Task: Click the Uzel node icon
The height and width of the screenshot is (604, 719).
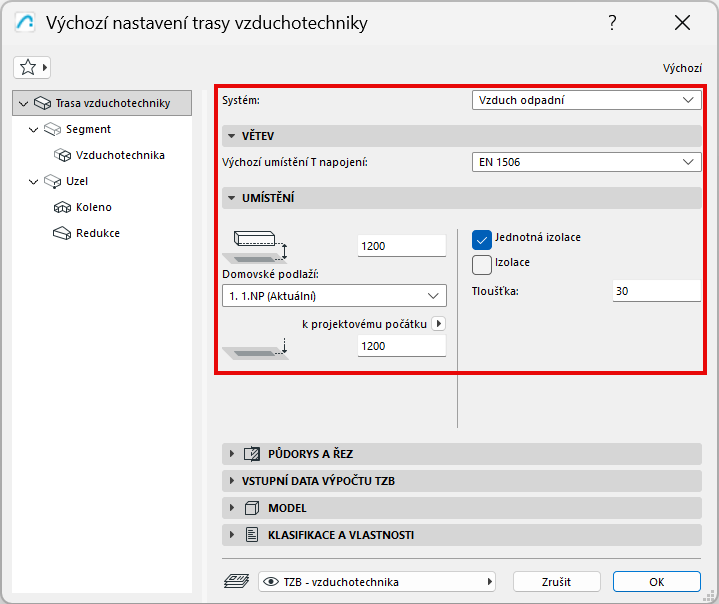Action: pyautogui.click(x=52, y=182)
